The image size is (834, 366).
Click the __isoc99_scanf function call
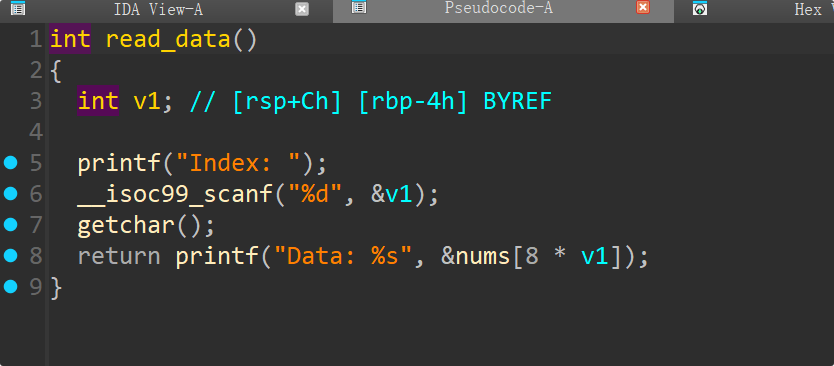coord(175,195)
